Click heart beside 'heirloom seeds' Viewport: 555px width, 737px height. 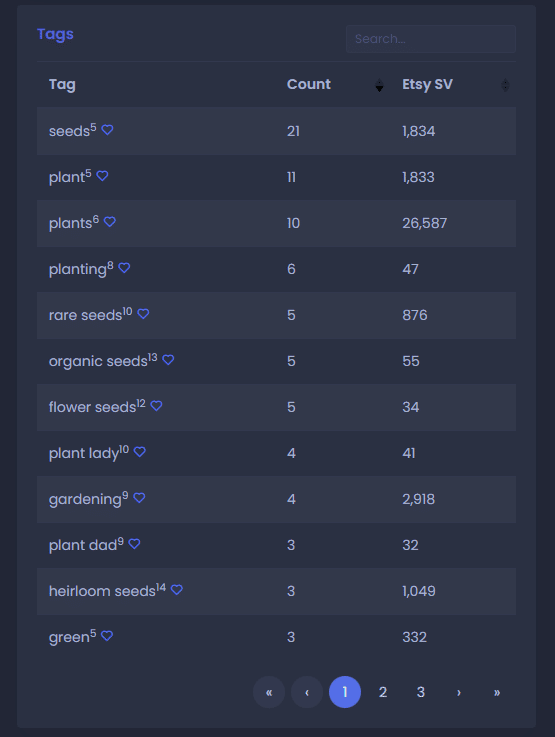coord(177,589)
